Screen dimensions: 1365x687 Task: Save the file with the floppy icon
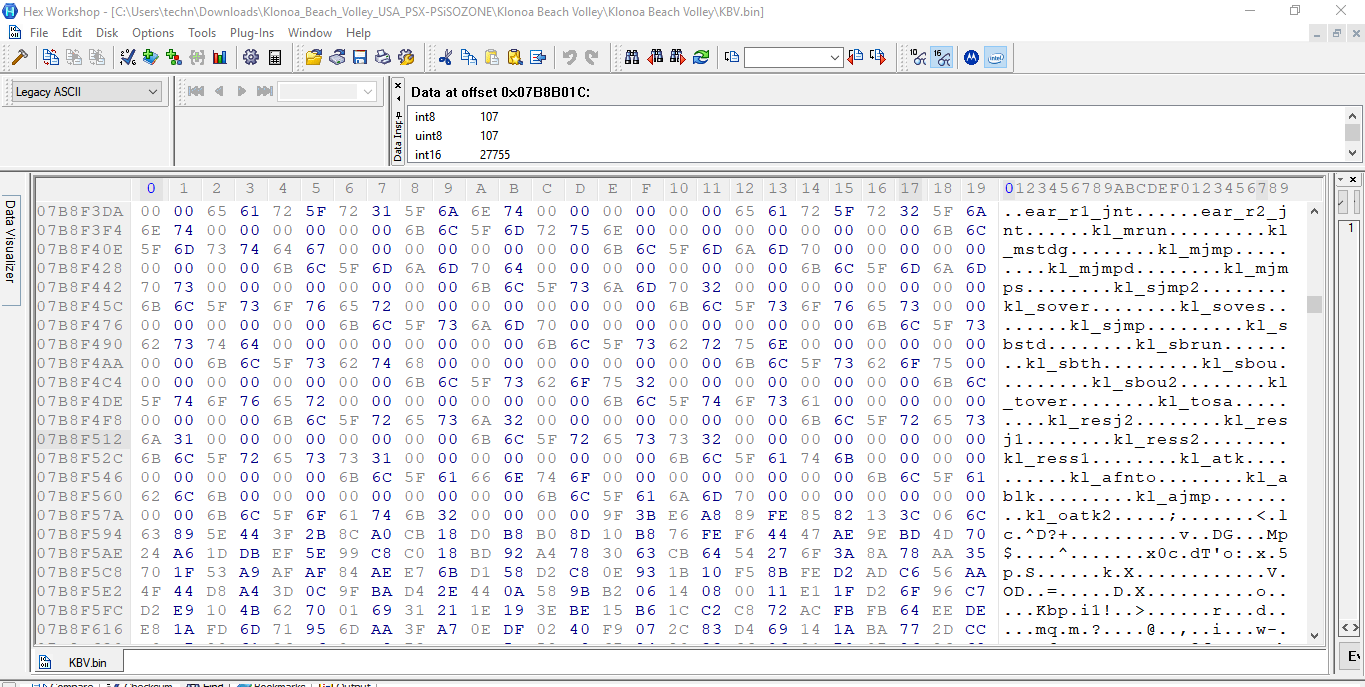pyautogui.click(x=360, y=57)
